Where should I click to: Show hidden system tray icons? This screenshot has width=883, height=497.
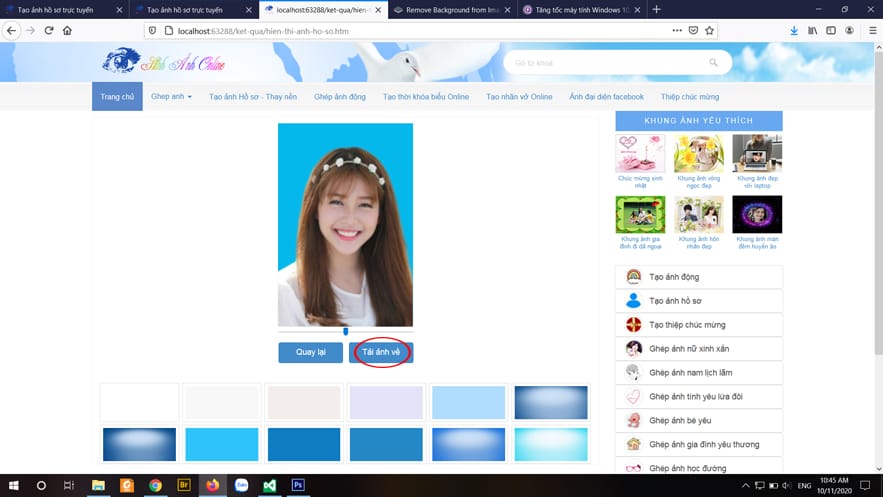click(x=745, y=485)
